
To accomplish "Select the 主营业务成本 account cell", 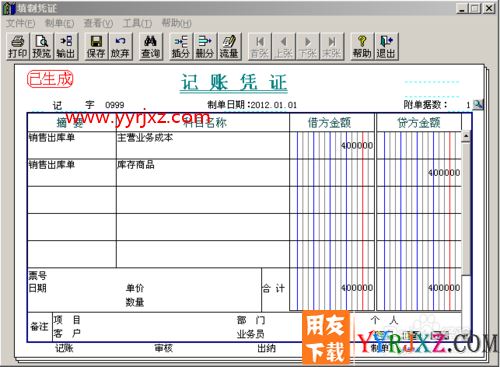I will pos(203,145).
